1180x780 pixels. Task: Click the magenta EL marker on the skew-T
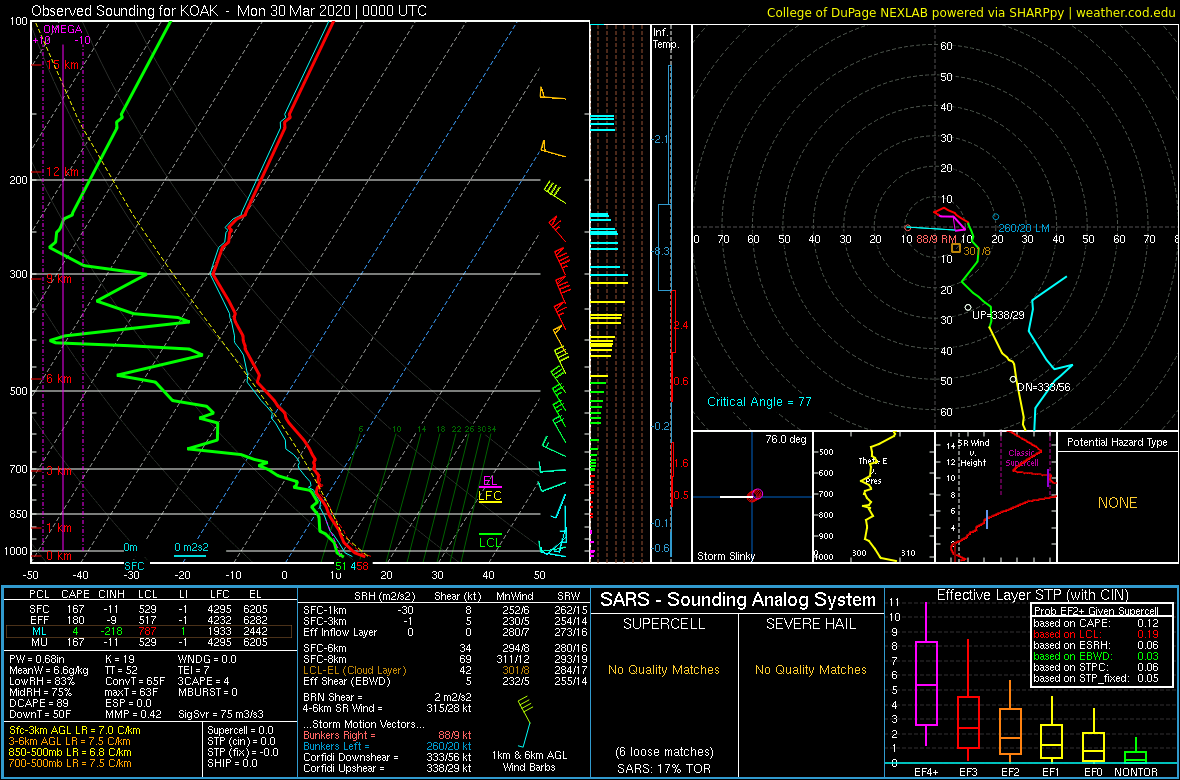coord(490,481)
